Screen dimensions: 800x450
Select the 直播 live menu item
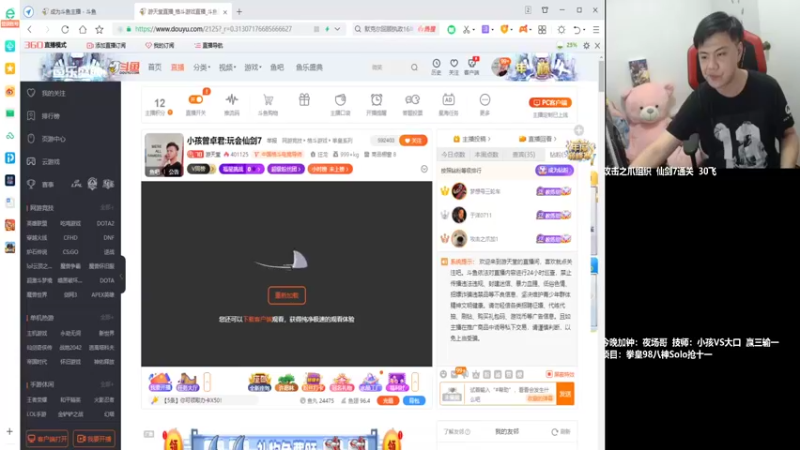pyautogui.click(x=177, y=67)
